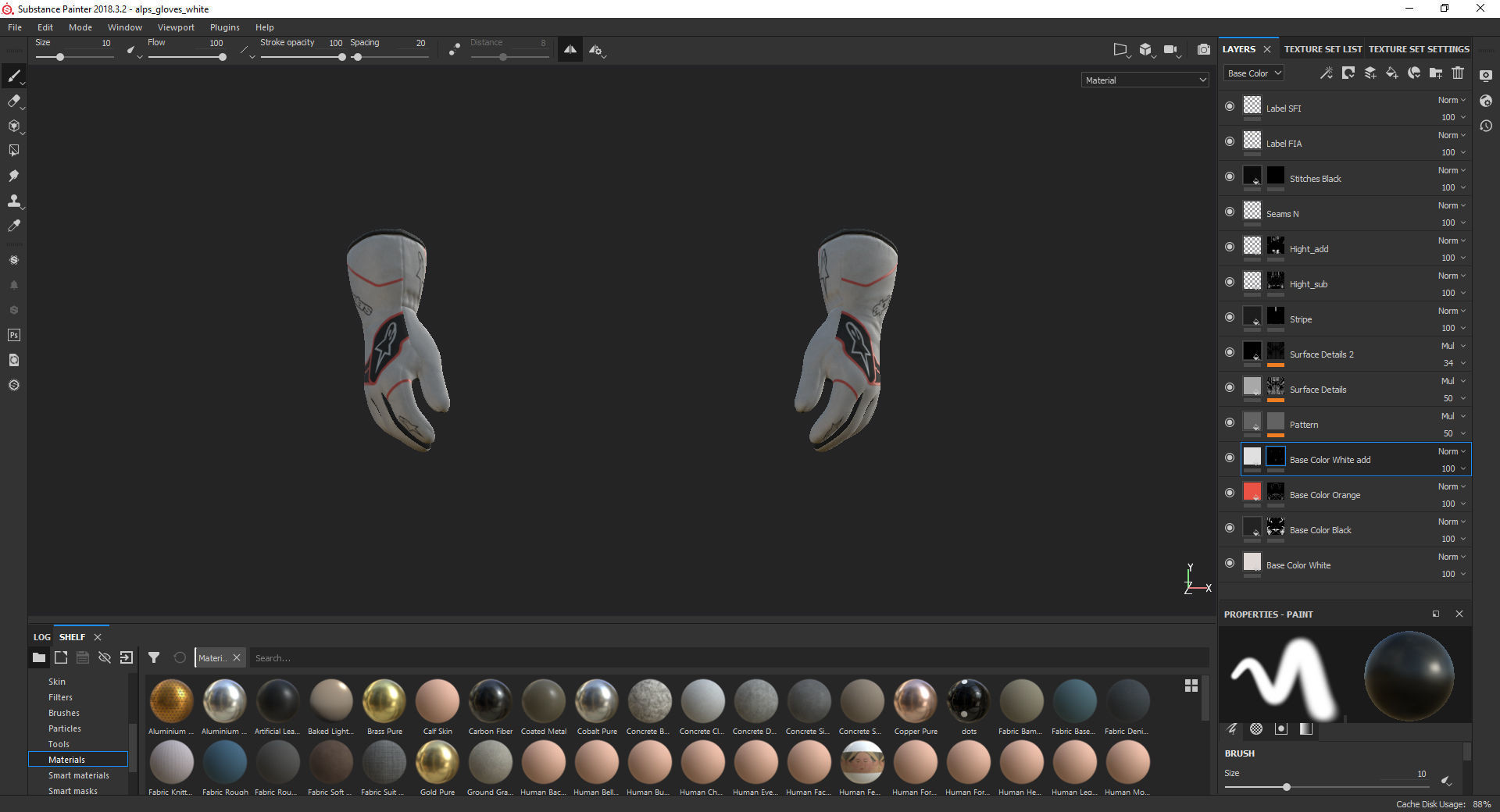Open the Viewport menu

[x=176, y=27]
